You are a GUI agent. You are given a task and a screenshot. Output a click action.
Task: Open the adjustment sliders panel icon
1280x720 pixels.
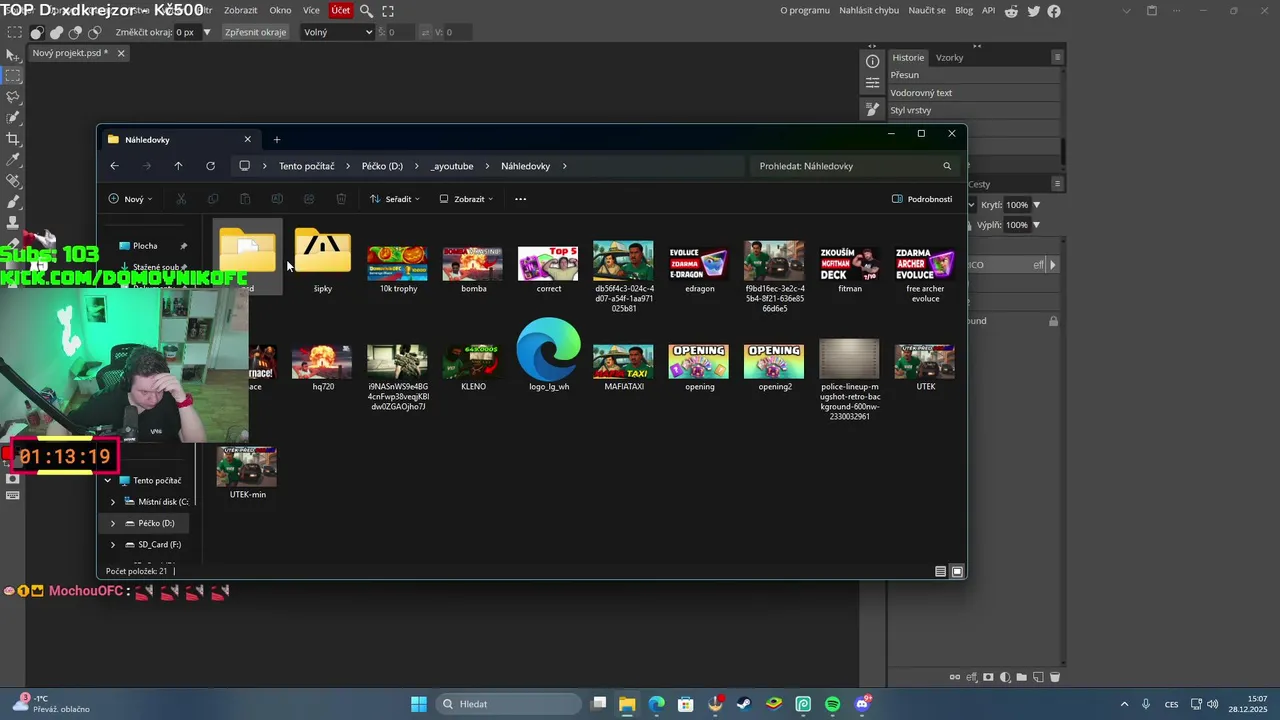tap(872, 85)
